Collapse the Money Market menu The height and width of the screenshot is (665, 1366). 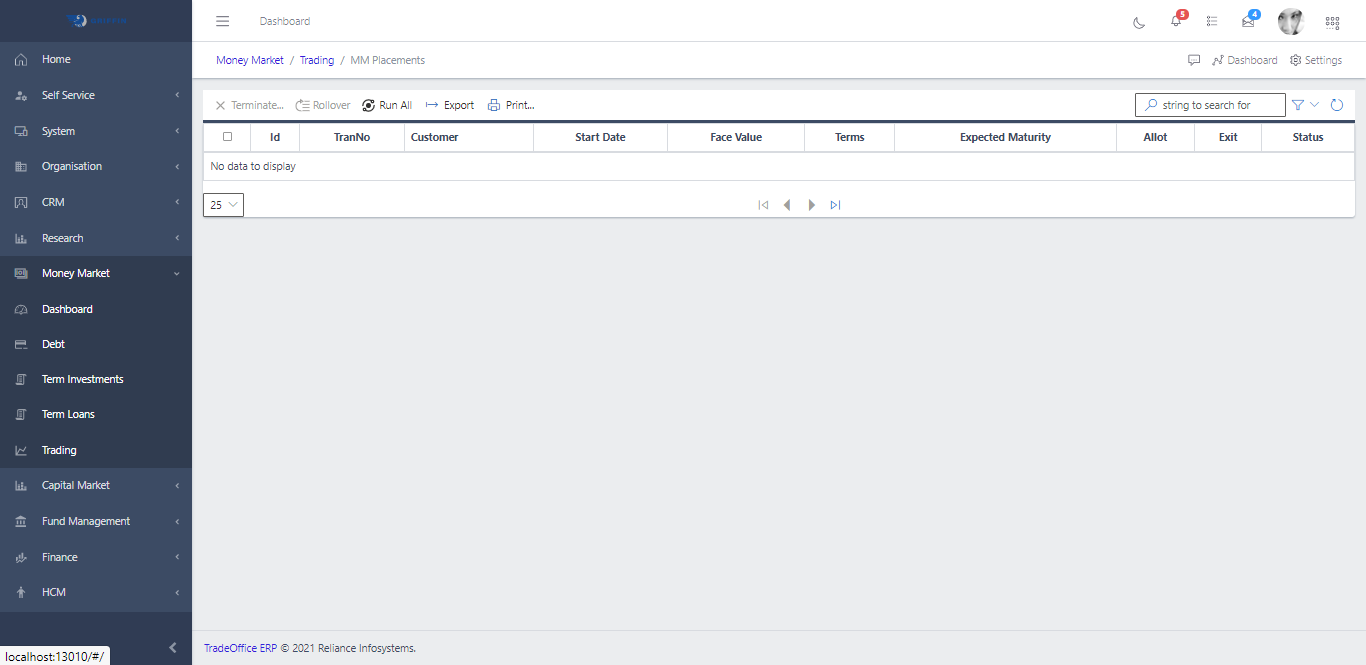[96, 273]
